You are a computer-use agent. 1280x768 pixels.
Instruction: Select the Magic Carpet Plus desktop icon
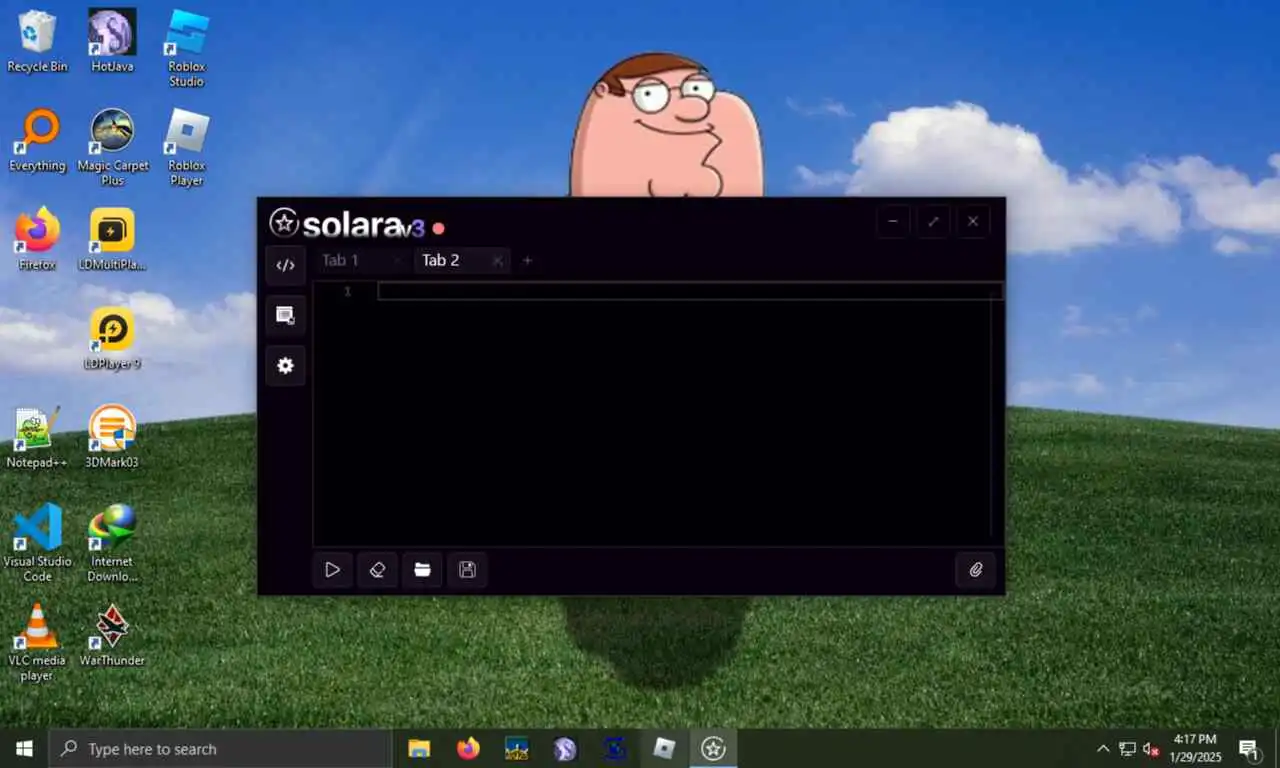coord(112,147)
